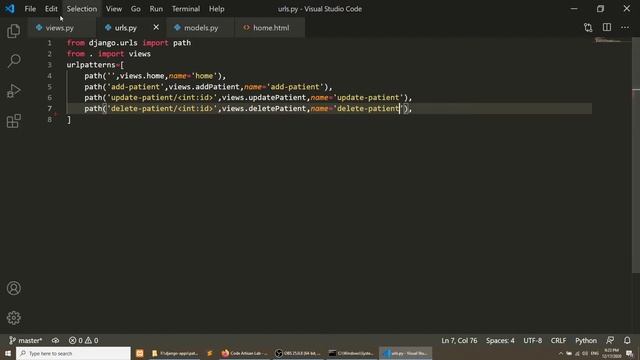Click the publish to cloud icon

[56, 340]
